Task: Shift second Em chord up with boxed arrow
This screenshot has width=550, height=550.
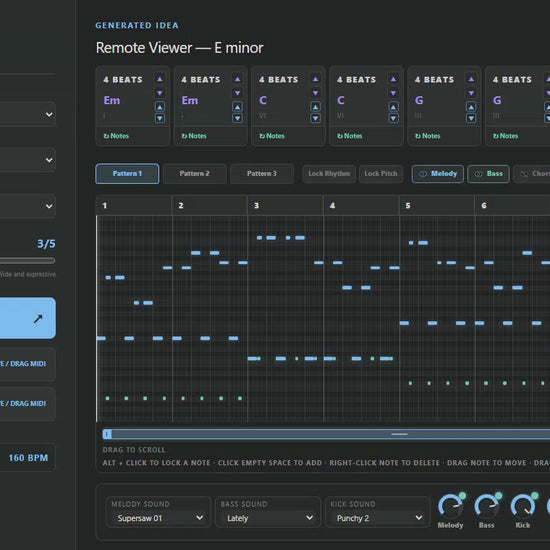Action: (237, 107)
